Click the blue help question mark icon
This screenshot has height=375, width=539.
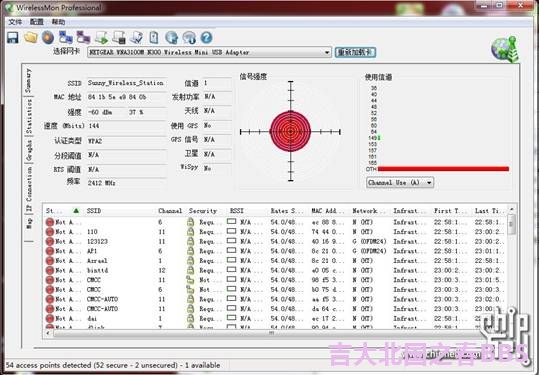click(x=206, y=37)
